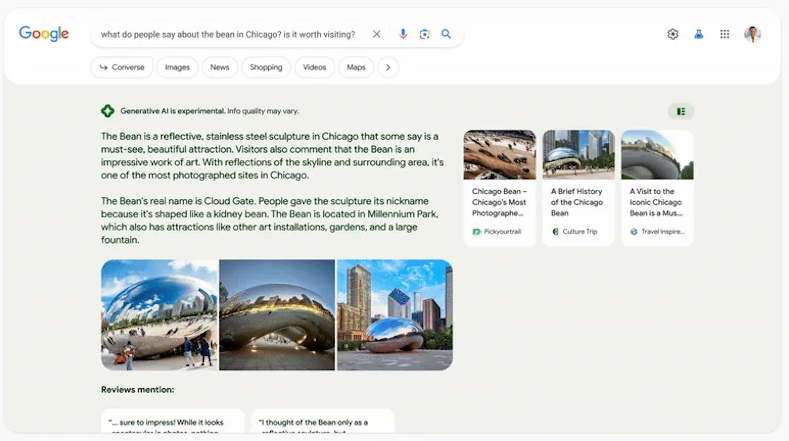Open the nighttime Bean photo thumbnail

click(x=277, y=315)
